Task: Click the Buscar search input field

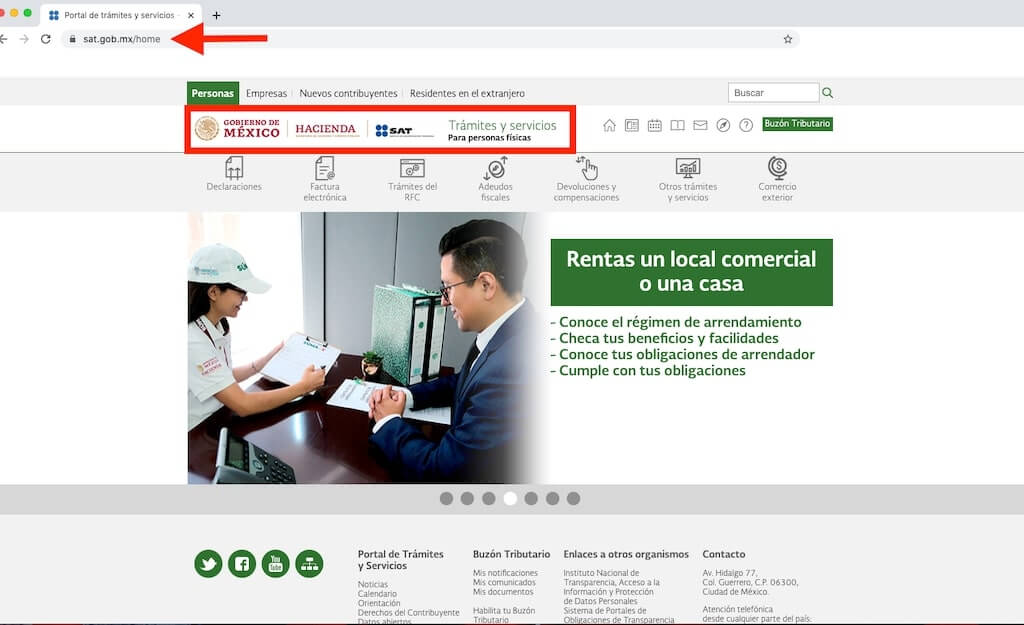Action: pyautogui.click(x=773, y=93)
